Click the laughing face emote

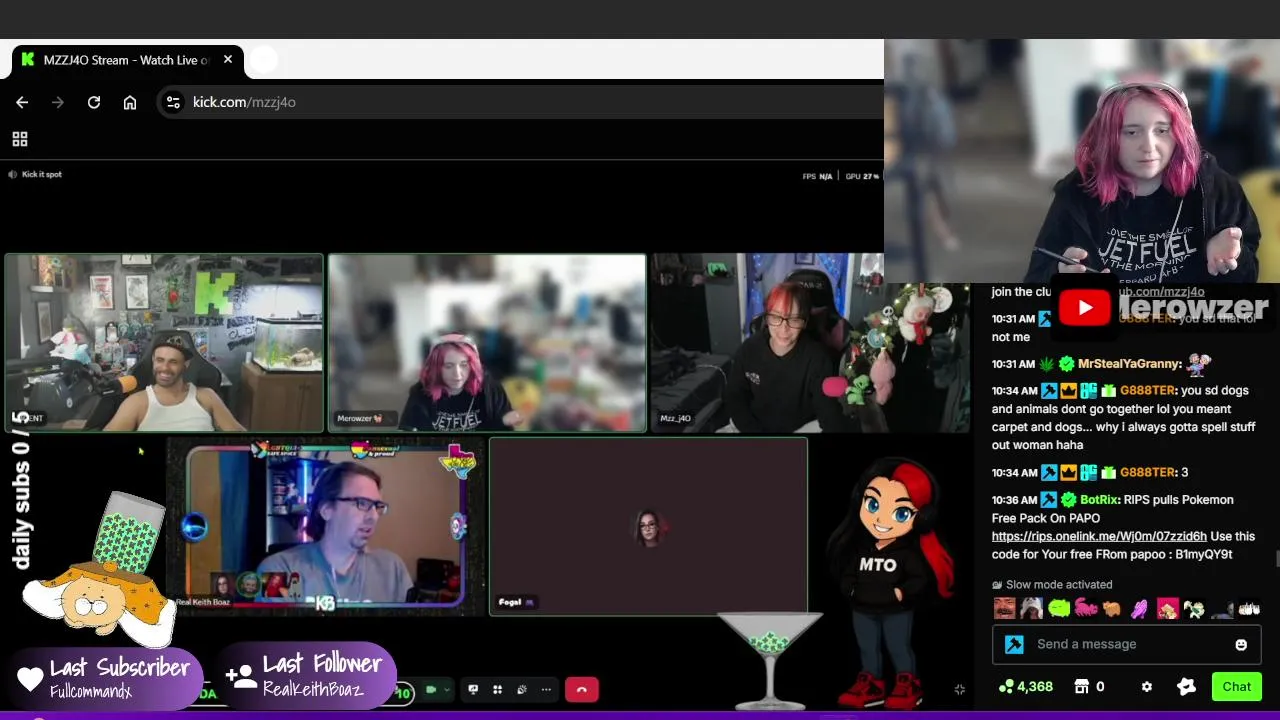(x=1005, y=608)
